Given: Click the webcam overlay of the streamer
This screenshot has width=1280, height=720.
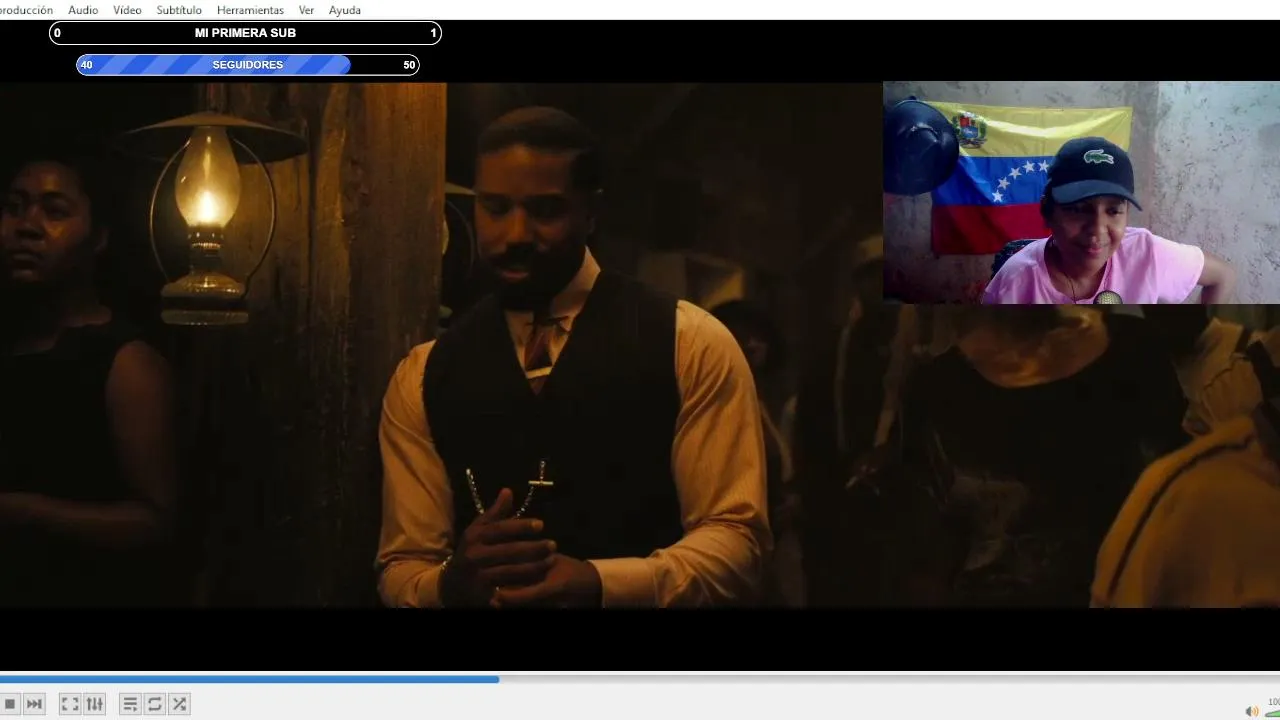Looking at the screenshot, I should click(x=1081, y=192).
